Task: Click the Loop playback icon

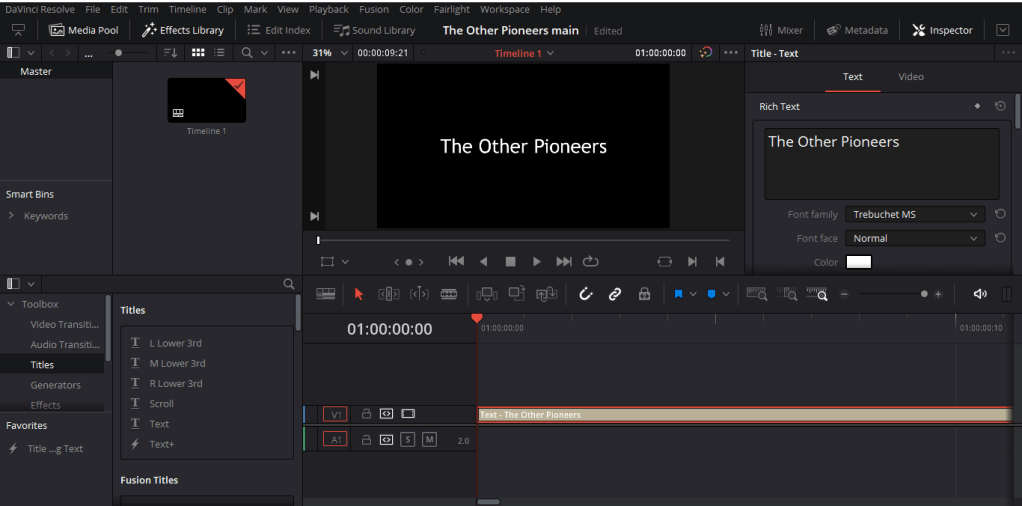Action: point(591,261)
